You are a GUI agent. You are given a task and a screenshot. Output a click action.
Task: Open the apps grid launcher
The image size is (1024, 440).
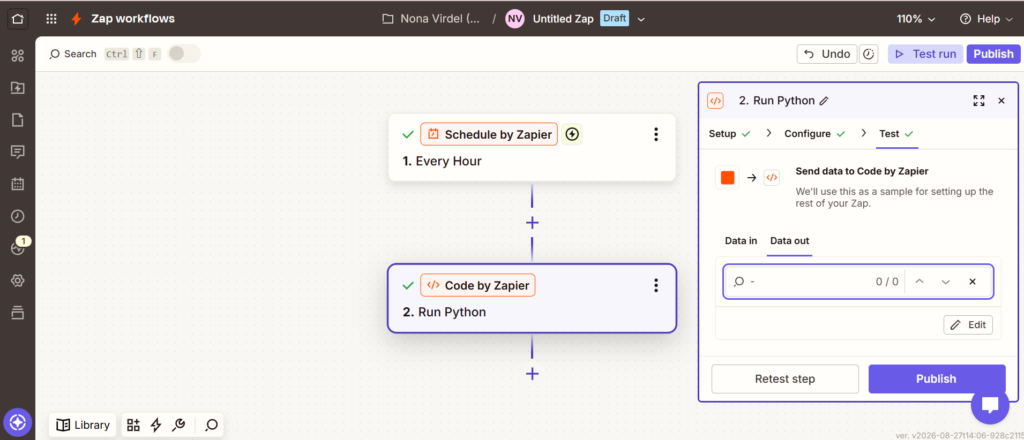coord(52,19)
